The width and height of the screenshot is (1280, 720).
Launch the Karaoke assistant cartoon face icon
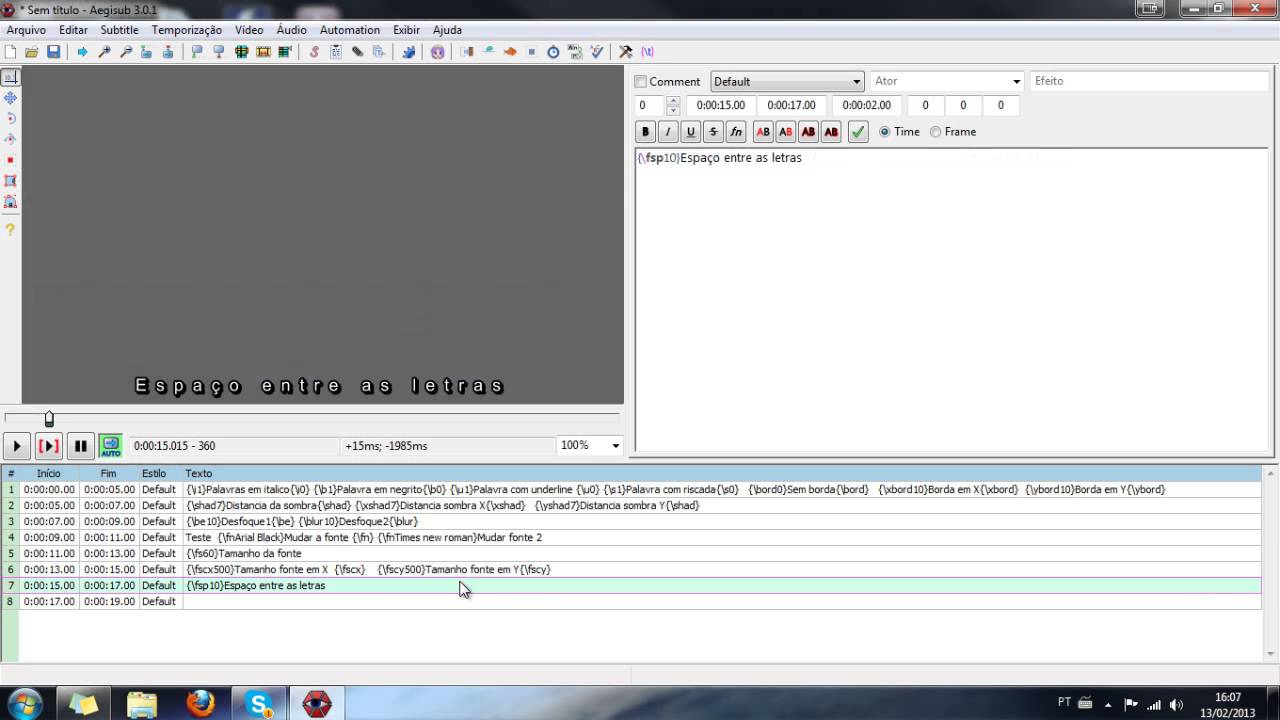[x=438, y=52]
